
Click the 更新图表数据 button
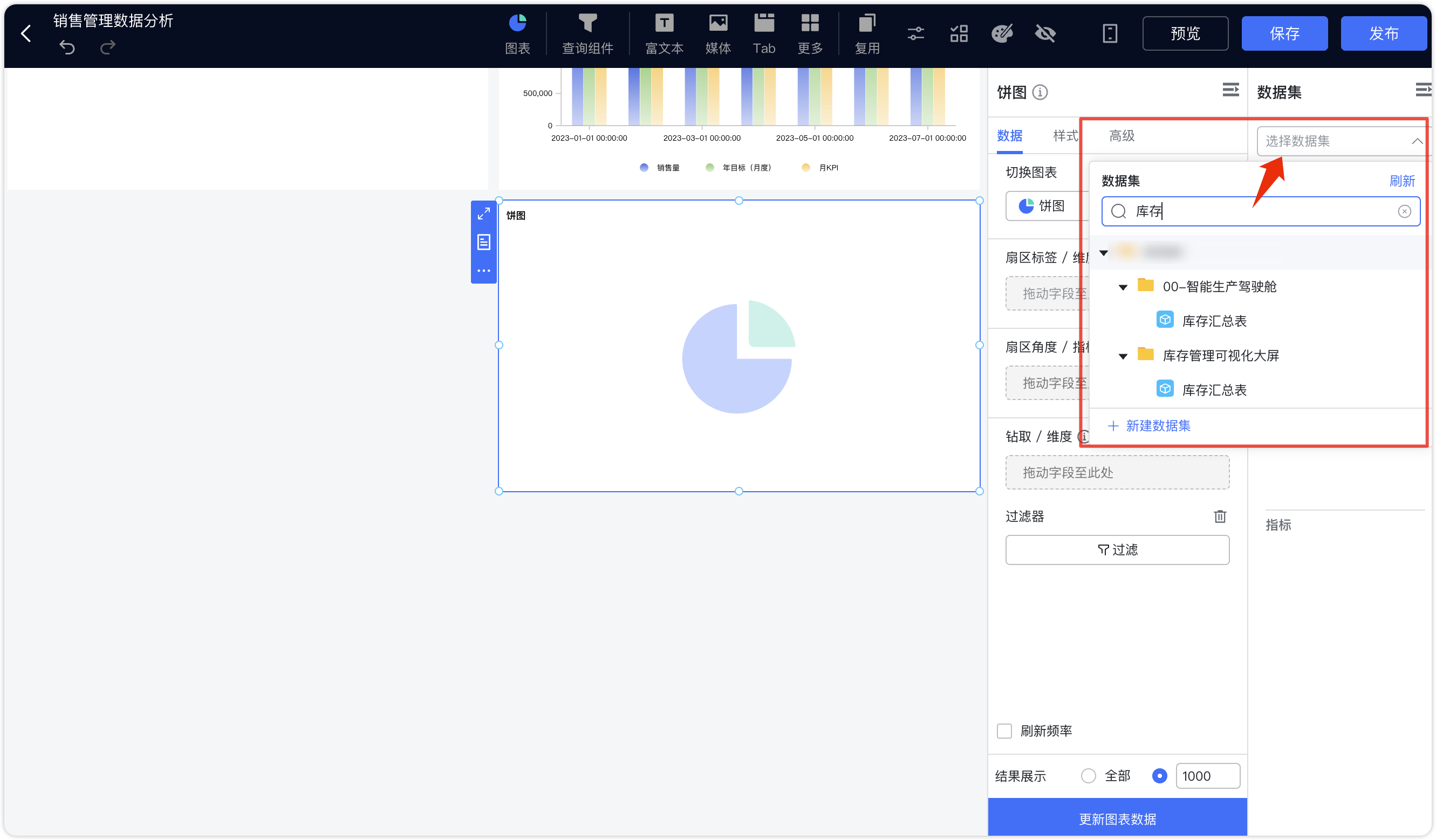click(x=1118, y=819)
